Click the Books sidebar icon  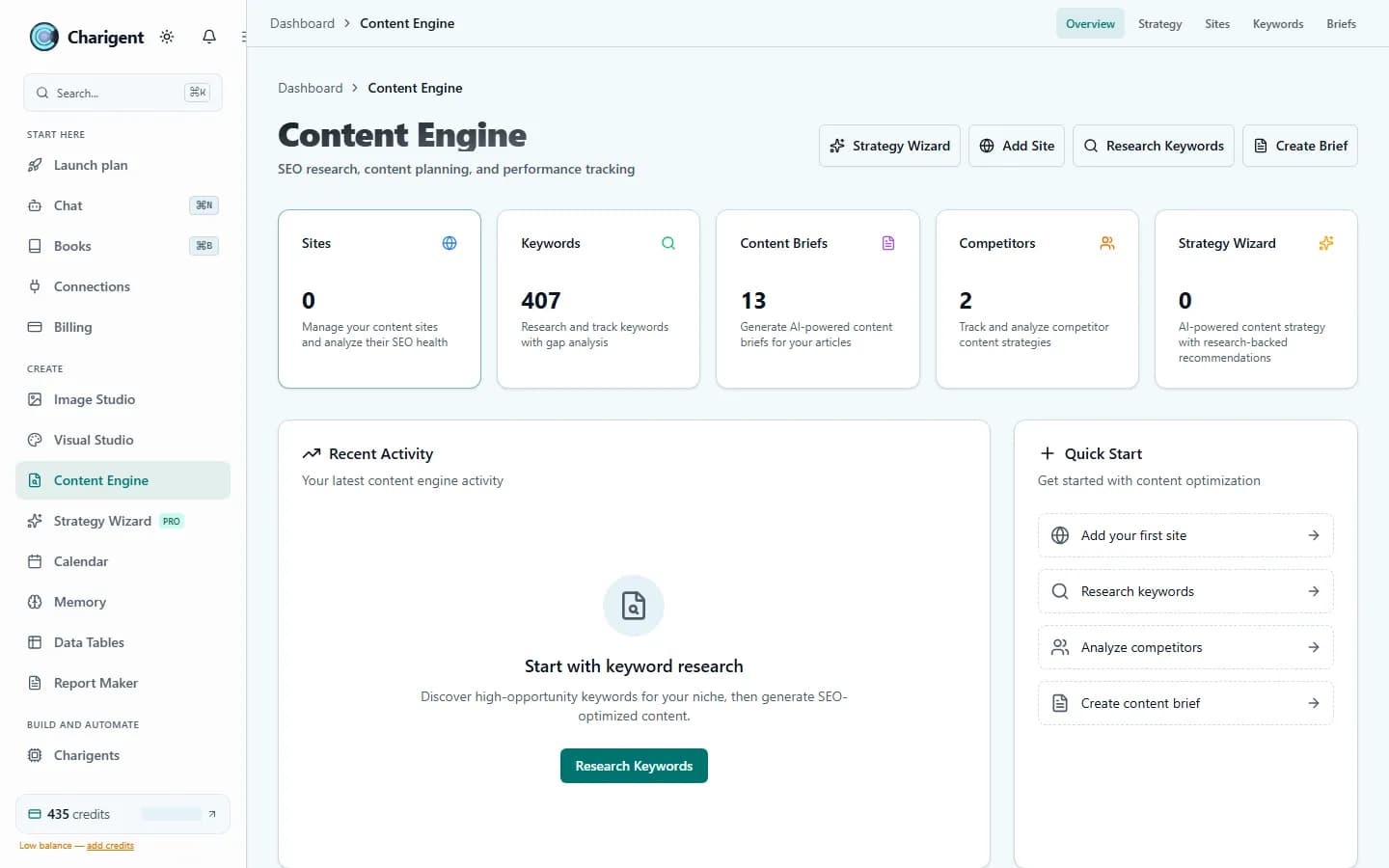point(35,246)
